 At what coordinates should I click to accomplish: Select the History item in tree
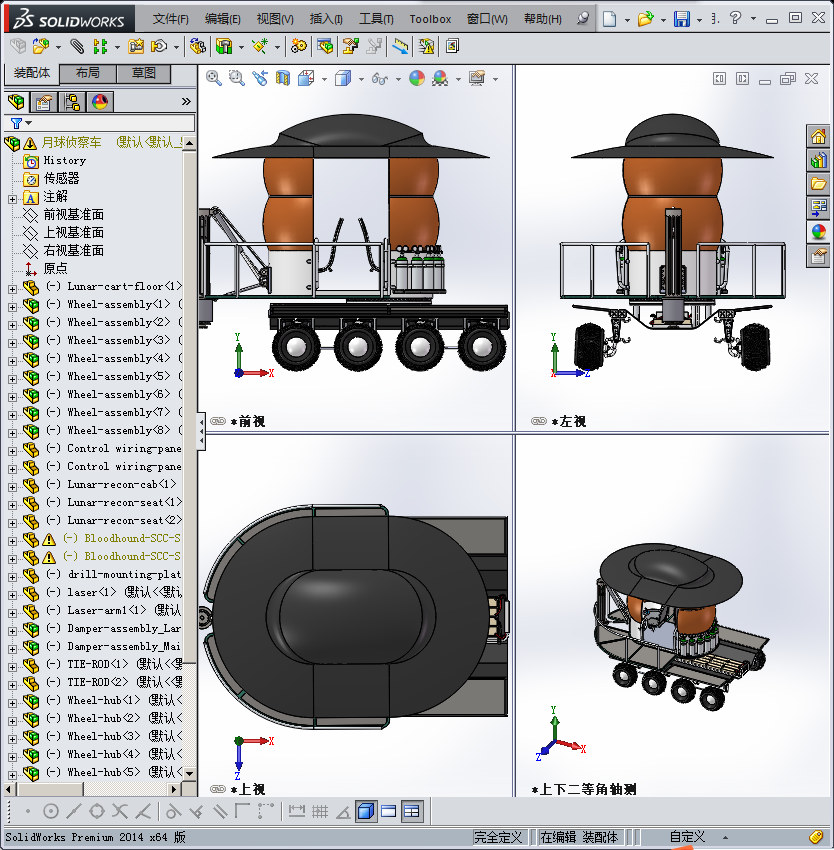coord(65,160)
